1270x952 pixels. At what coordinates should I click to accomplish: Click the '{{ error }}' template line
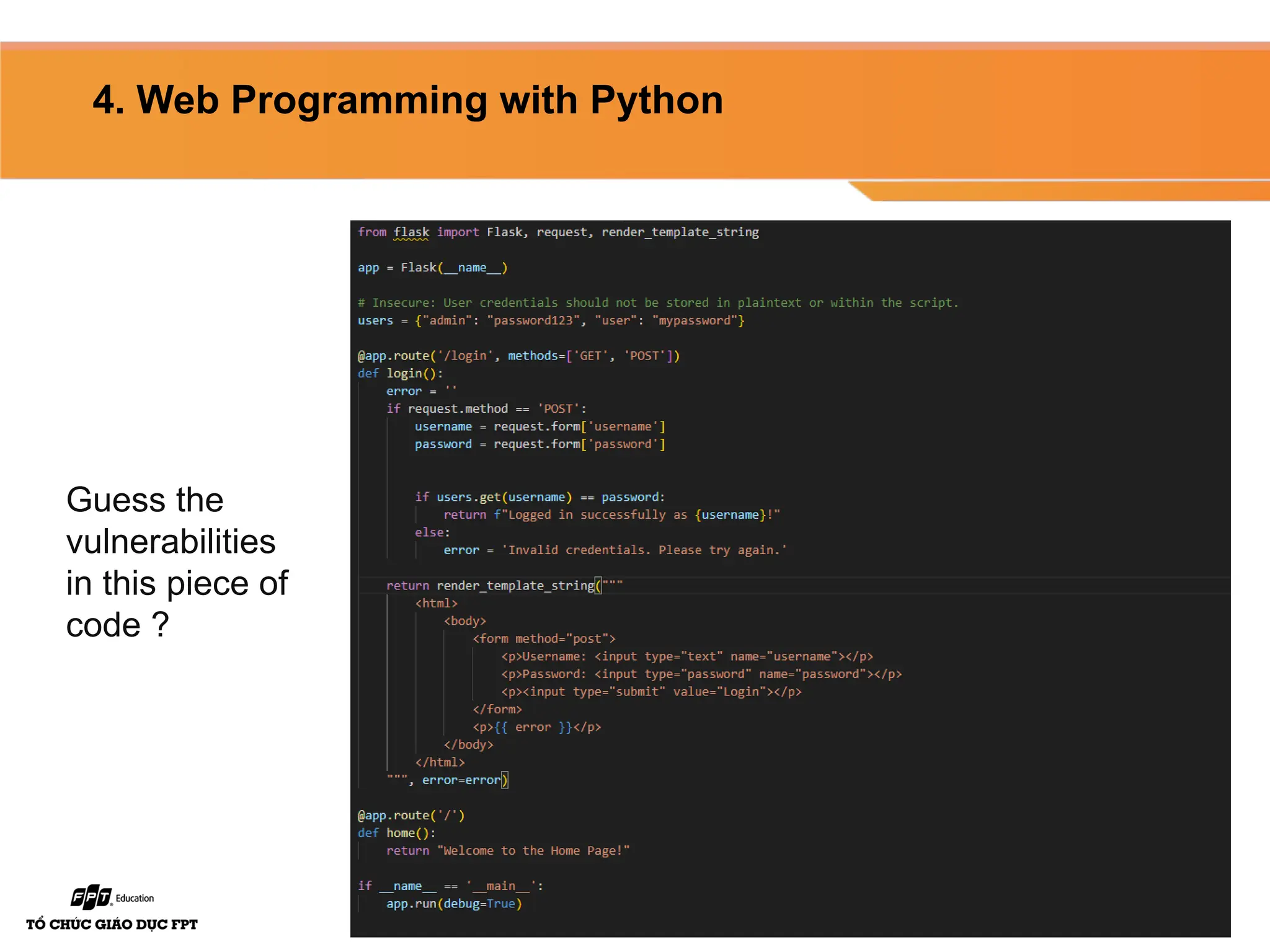tap(536, 728)
